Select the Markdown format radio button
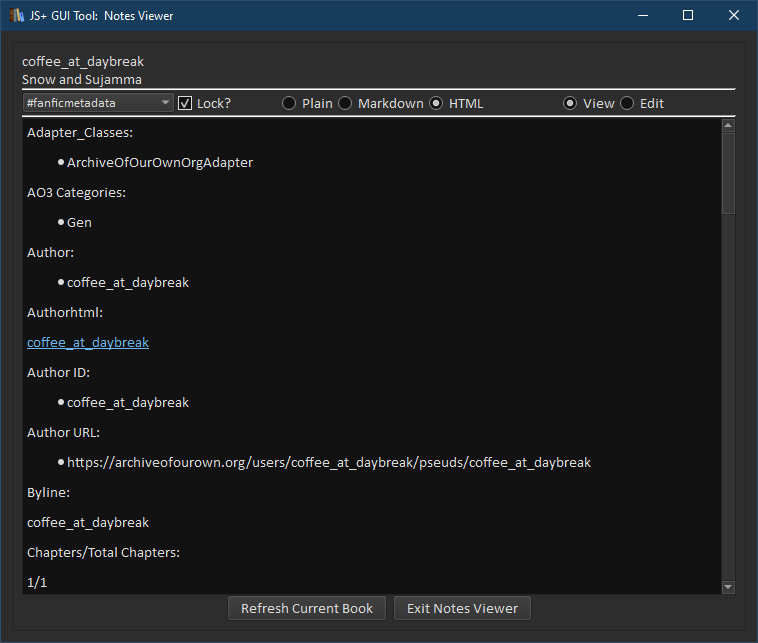 tap(345, 103)
